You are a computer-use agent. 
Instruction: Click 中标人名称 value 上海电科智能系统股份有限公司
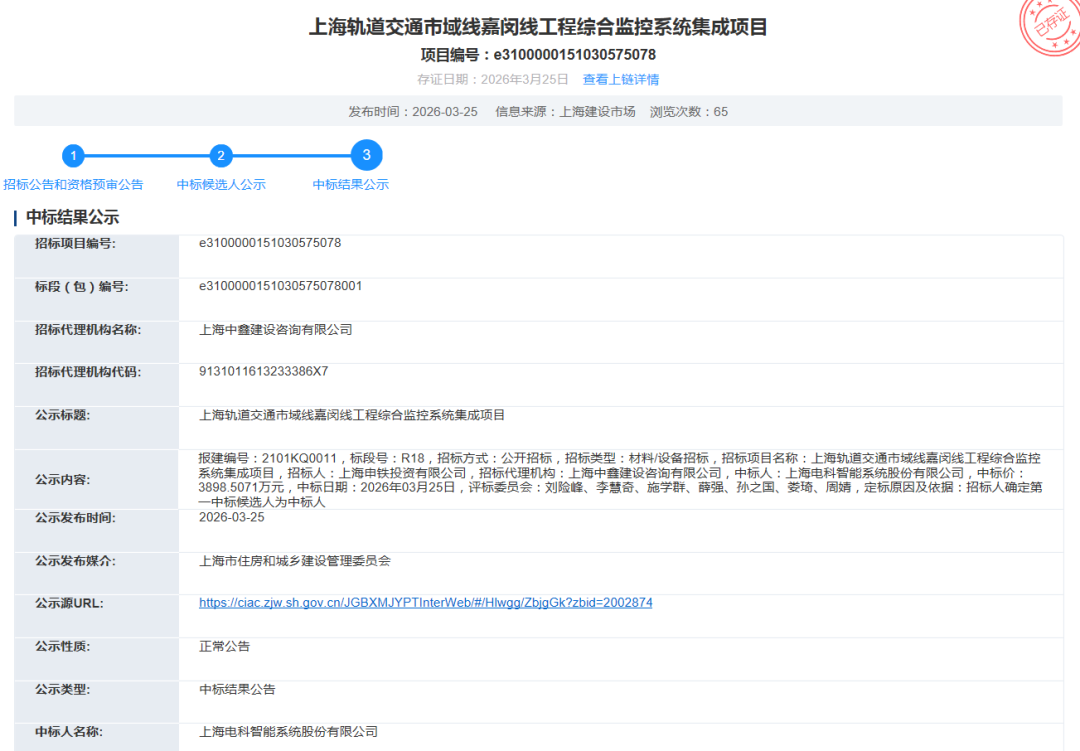coord(289,732)
